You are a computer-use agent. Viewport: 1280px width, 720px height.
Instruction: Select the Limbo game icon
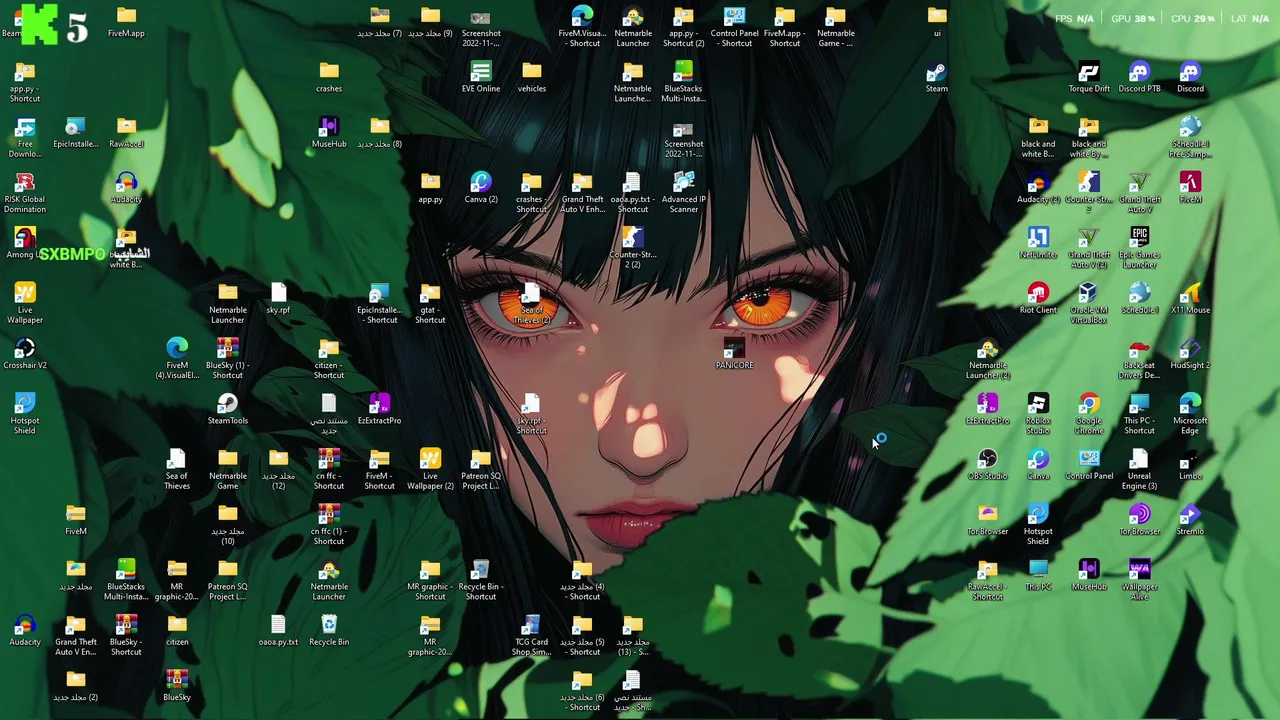pyautogui.click(x=1190, y=464)
